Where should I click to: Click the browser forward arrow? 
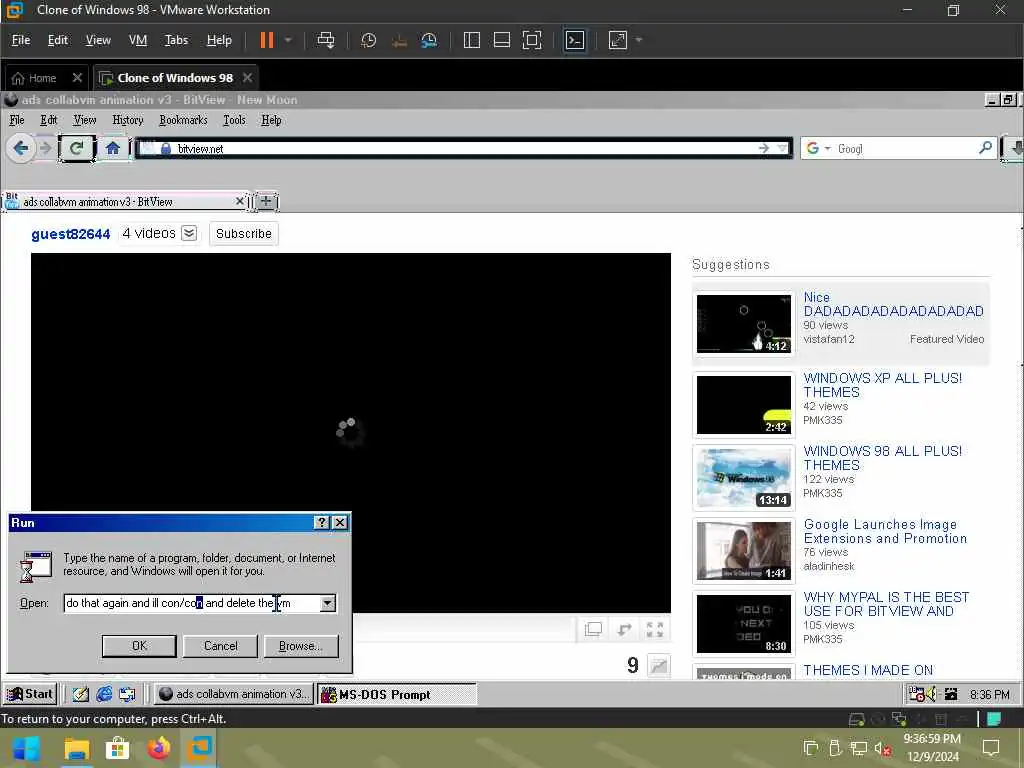click(x=45, y=148)
